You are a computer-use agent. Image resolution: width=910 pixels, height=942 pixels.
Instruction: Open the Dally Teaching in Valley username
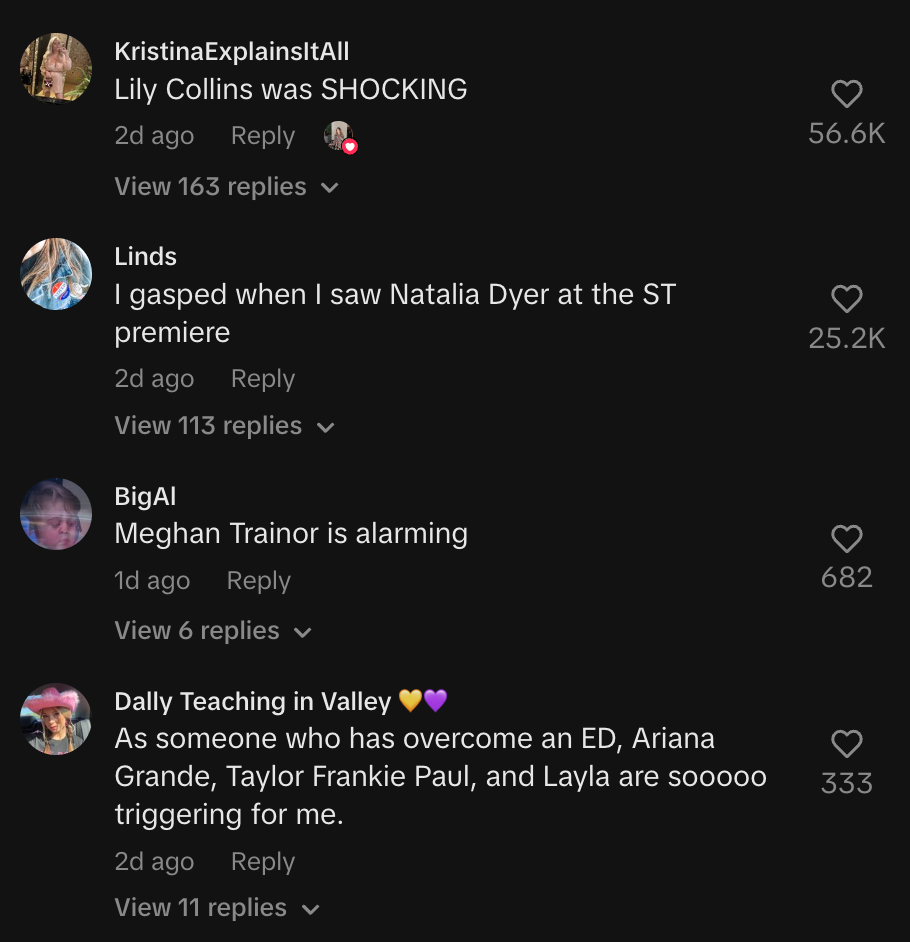tap(252, 702)
